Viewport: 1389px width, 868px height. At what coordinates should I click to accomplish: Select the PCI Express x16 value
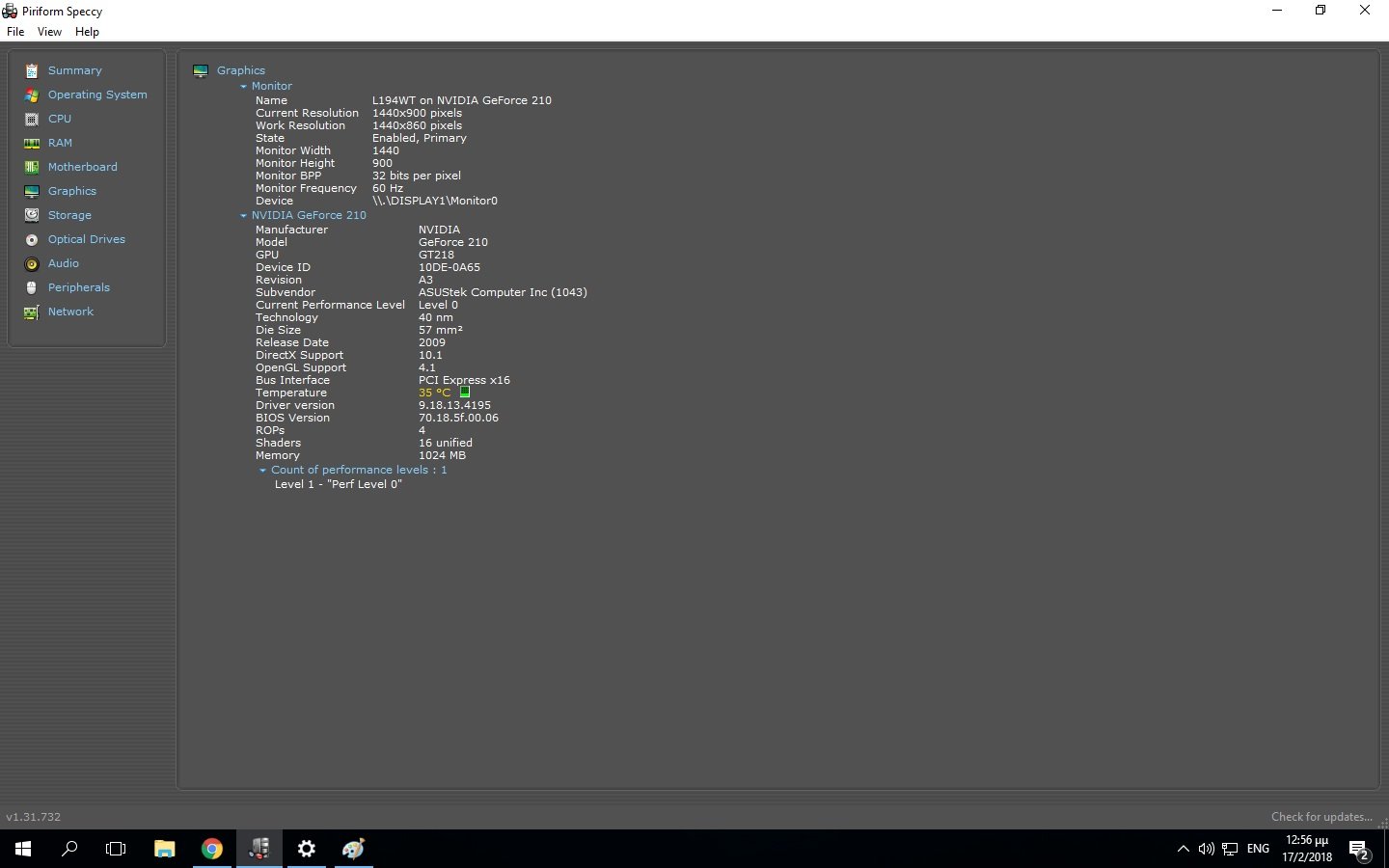pyautogui.click(x=464, y=380)
